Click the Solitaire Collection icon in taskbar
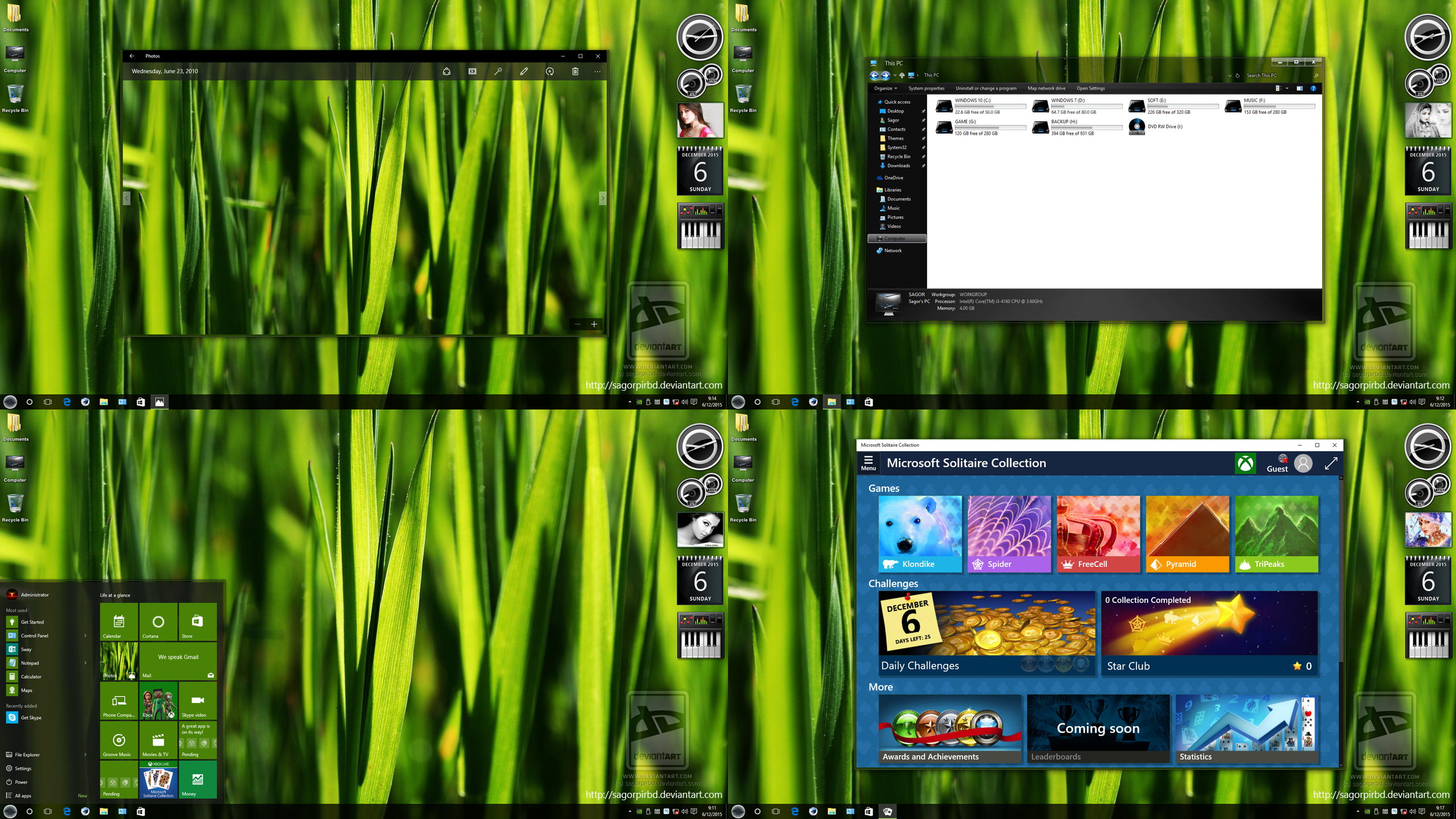 click(x=887, y=811)
